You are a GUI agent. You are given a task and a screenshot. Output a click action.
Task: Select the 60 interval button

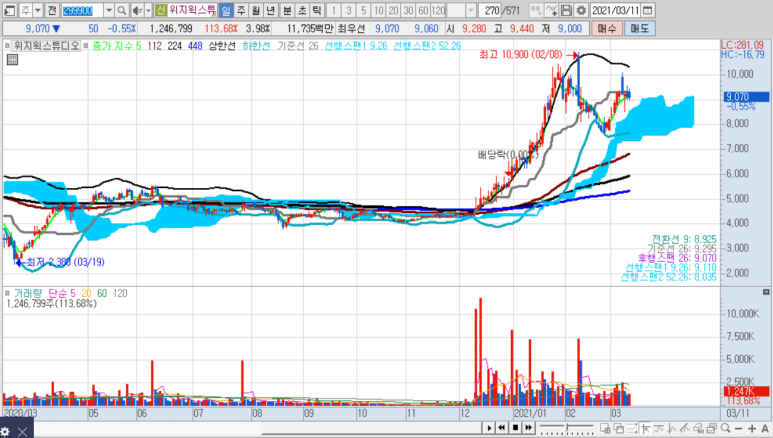423,10
